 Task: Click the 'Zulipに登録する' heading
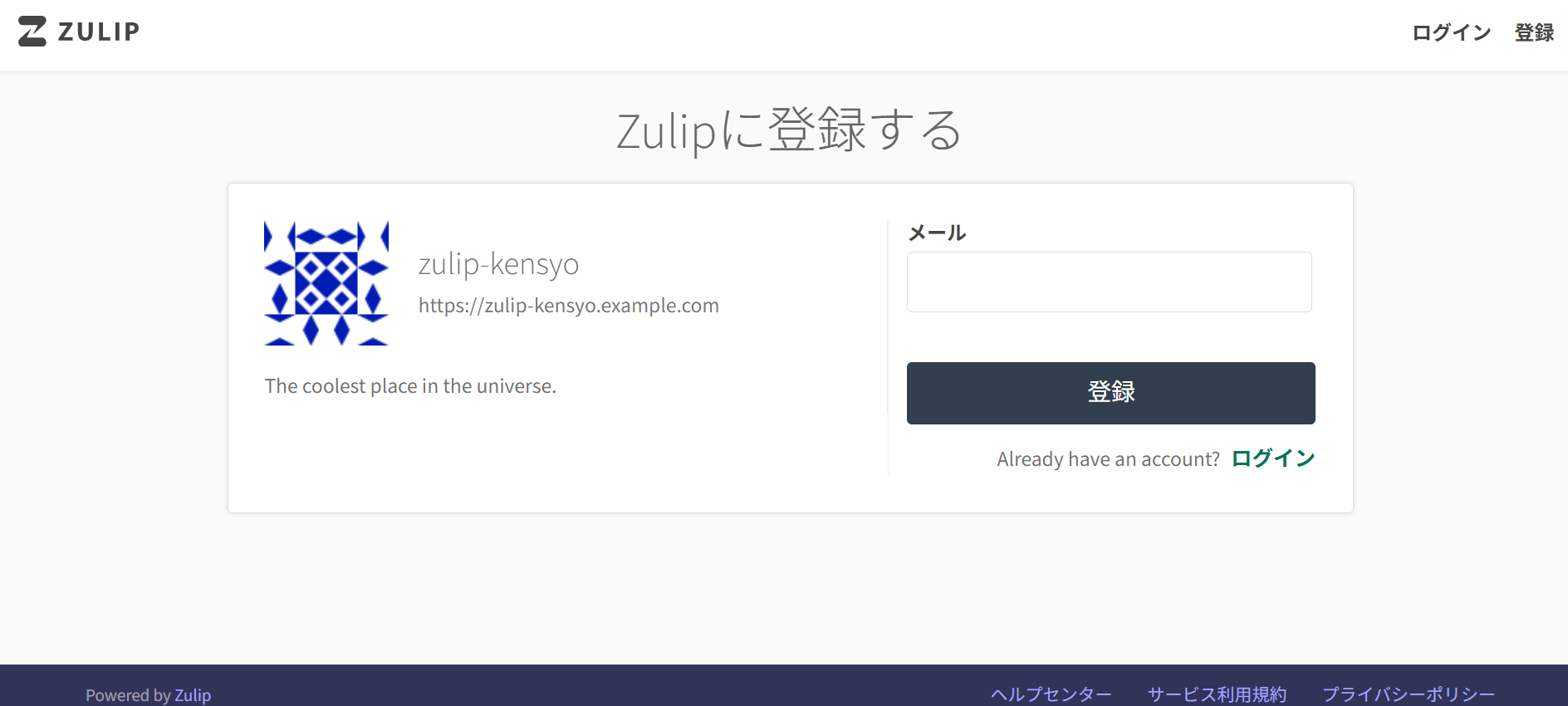[789, 131]
